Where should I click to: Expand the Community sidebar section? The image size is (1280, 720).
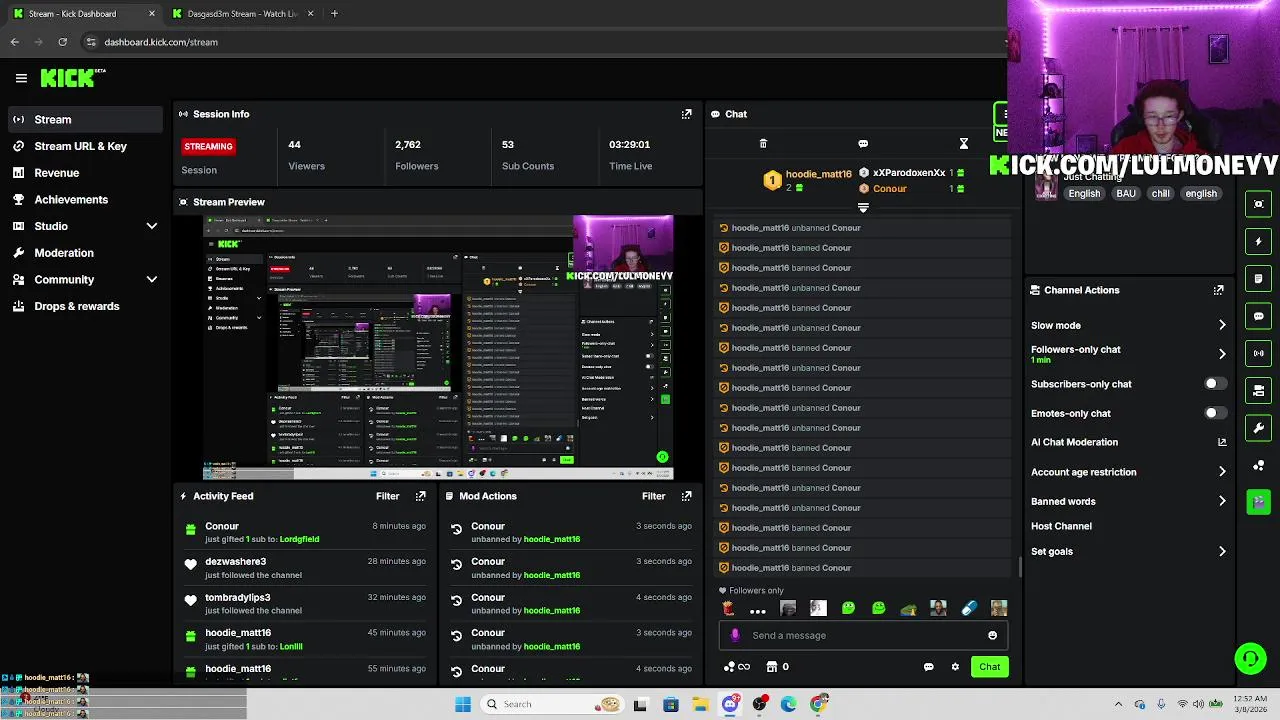point(152,280)
